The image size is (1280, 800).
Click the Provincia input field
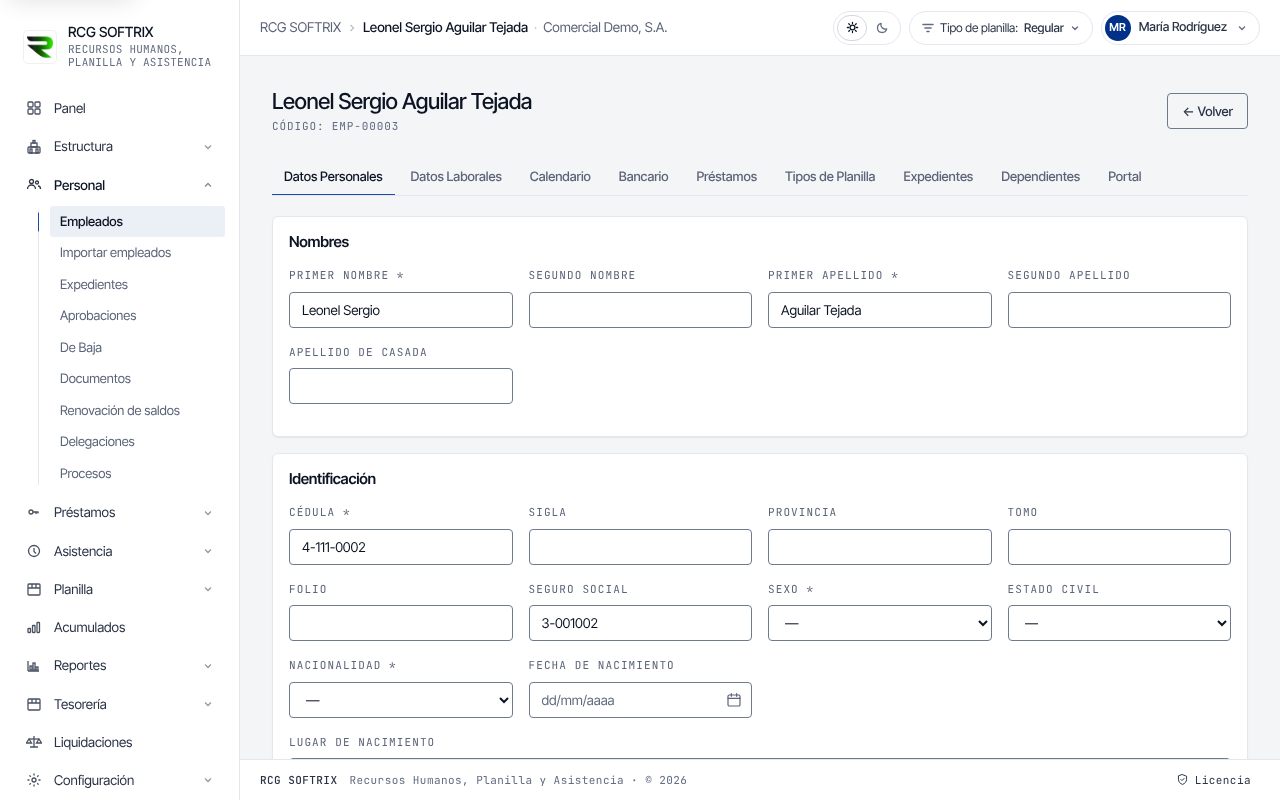(880, 547)
